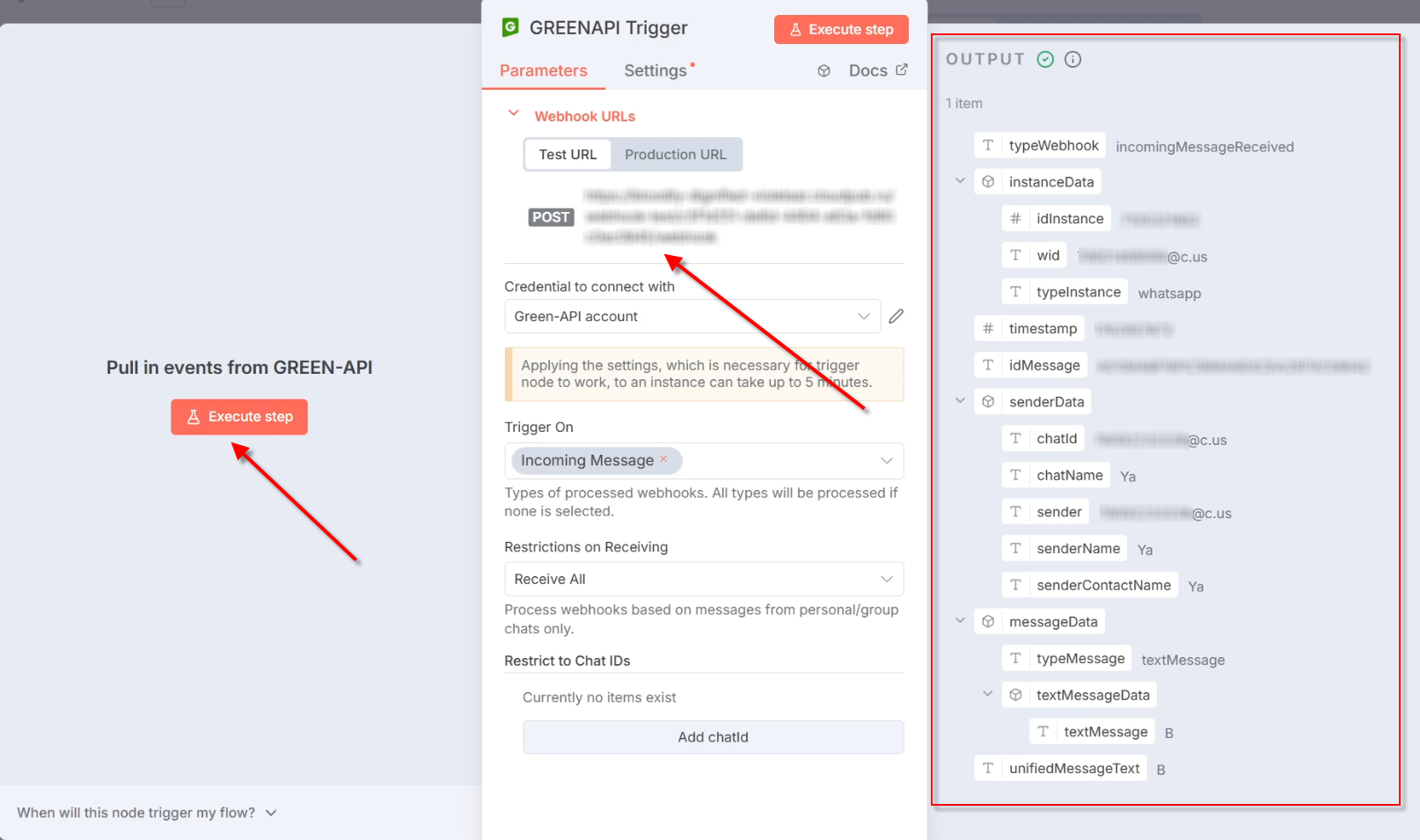Open the Green-API account credential dropdown
1420x840 pixels.
pos(692,317)
